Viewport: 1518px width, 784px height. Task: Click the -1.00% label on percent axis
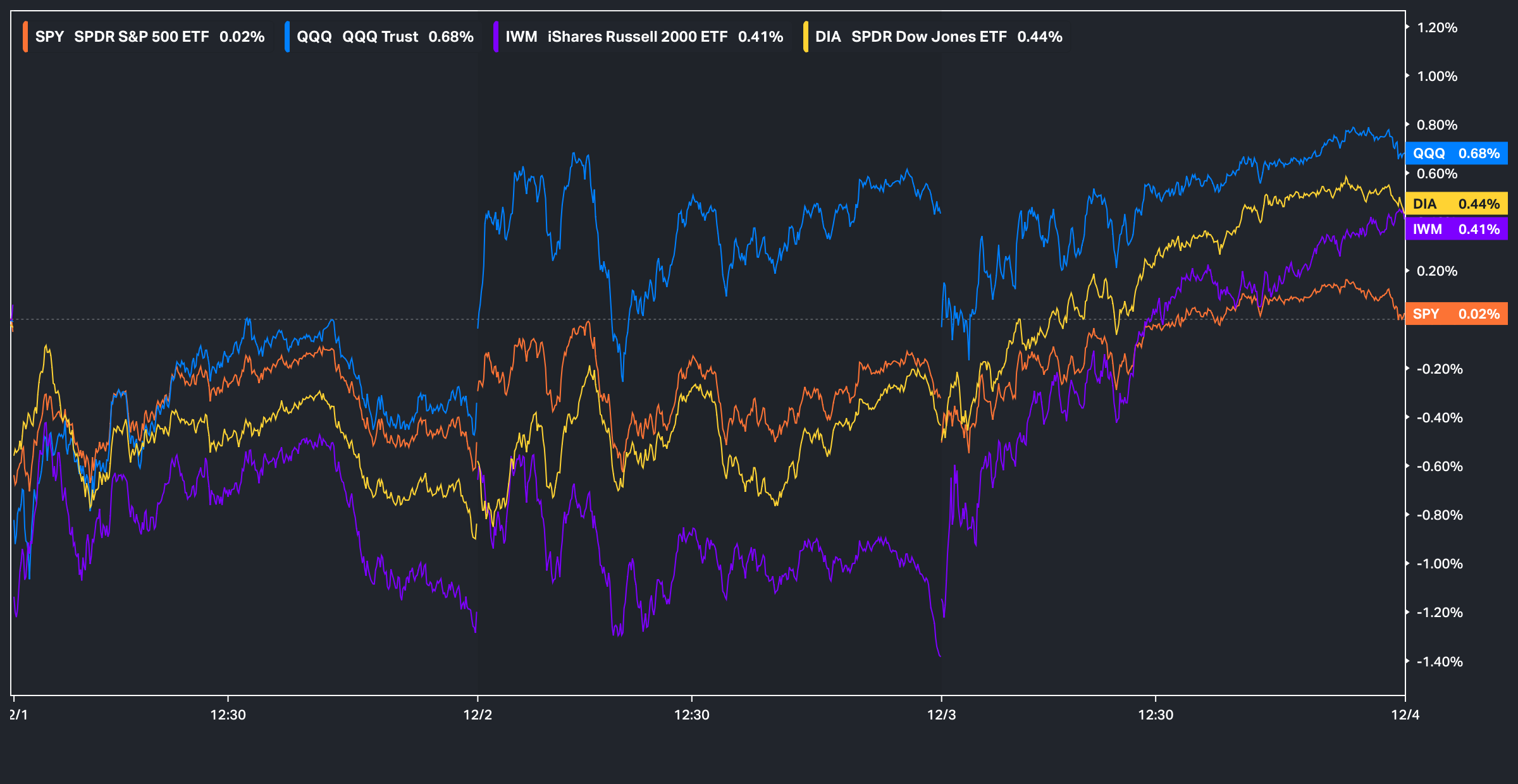coord(1439,564)
